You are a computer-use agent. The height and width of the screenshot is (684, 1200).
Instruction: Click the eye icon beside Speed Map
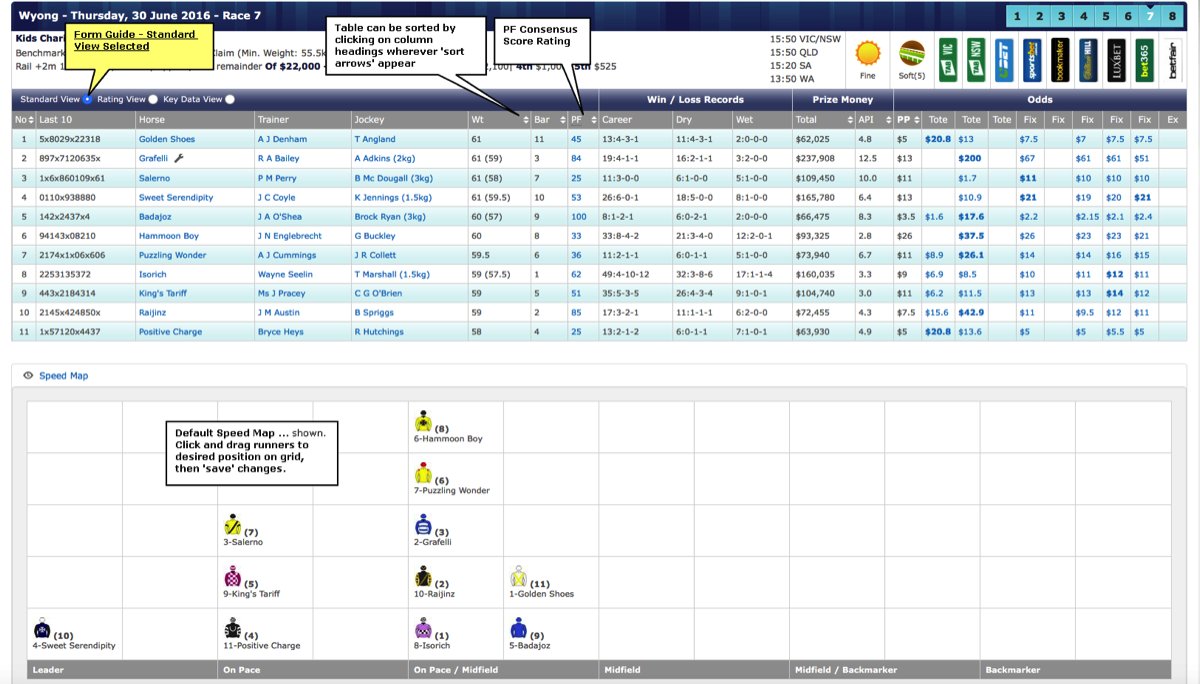click(x=28, y=376)
